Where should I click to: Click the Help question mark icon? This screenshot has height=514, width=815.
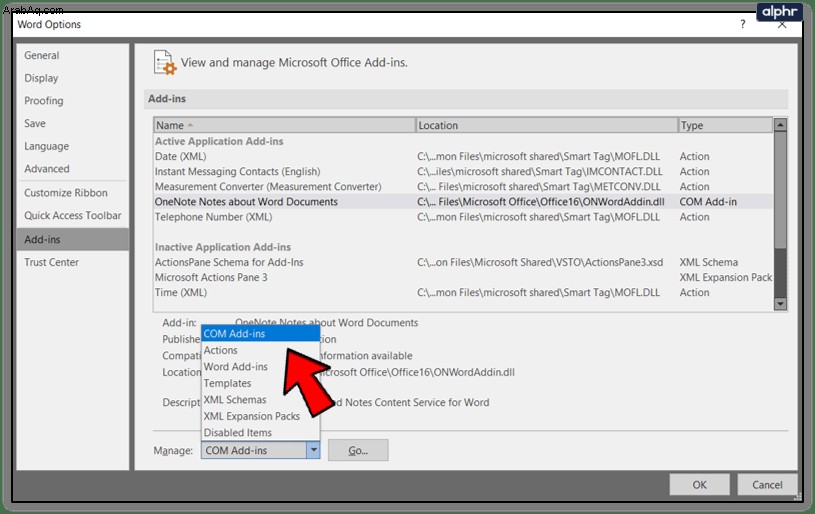click(x=743, y=24)
